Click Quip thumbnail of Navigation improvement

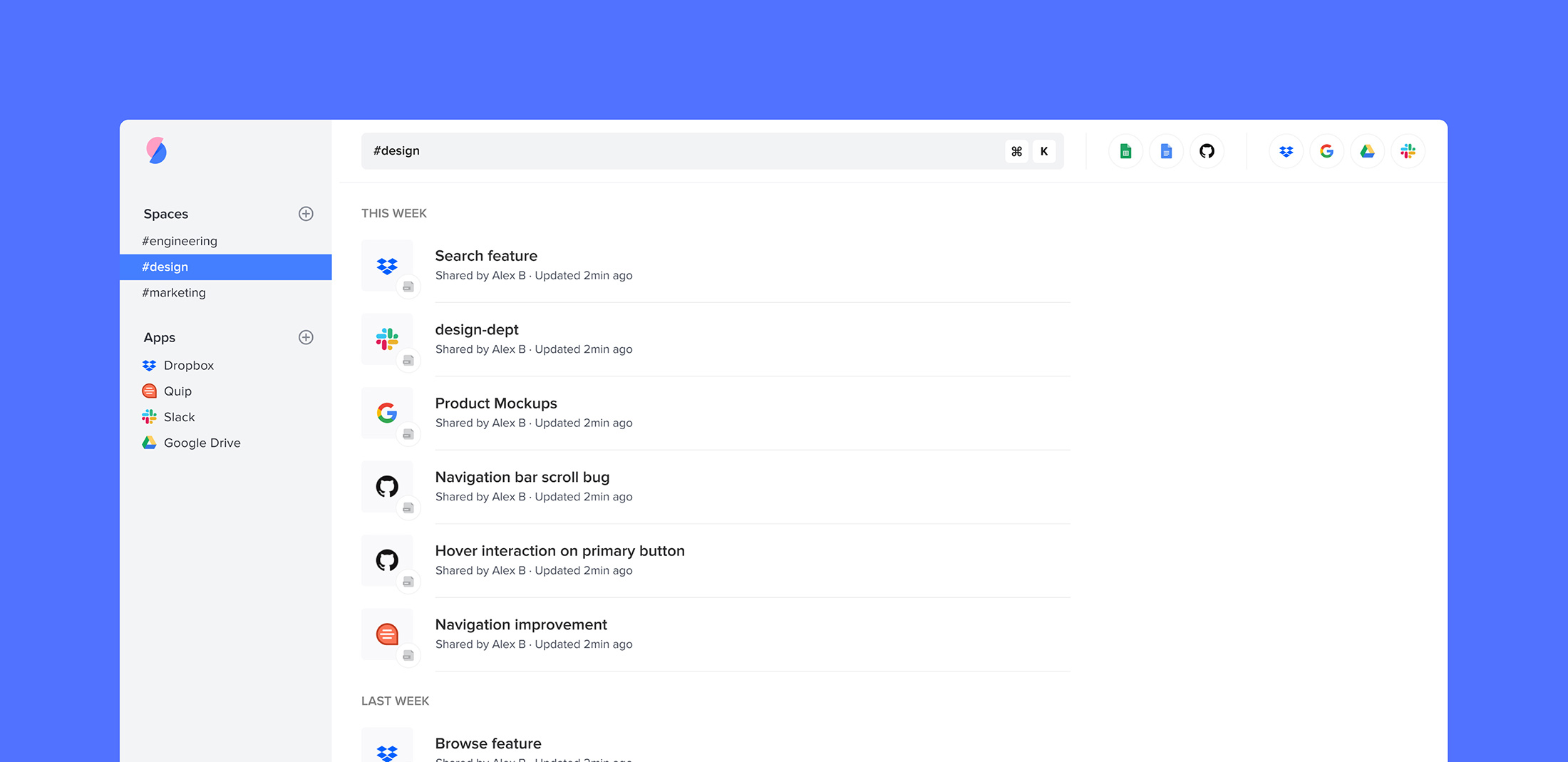pos(387,634)
